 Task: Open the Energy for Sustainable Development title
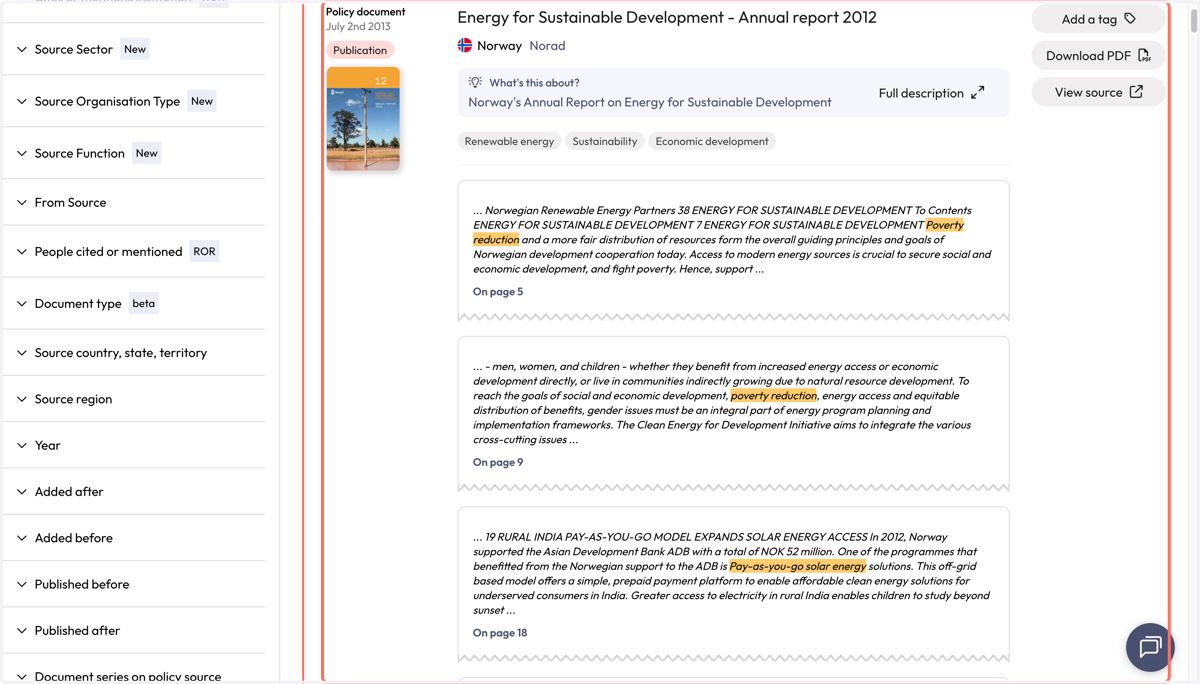[667, 17]
